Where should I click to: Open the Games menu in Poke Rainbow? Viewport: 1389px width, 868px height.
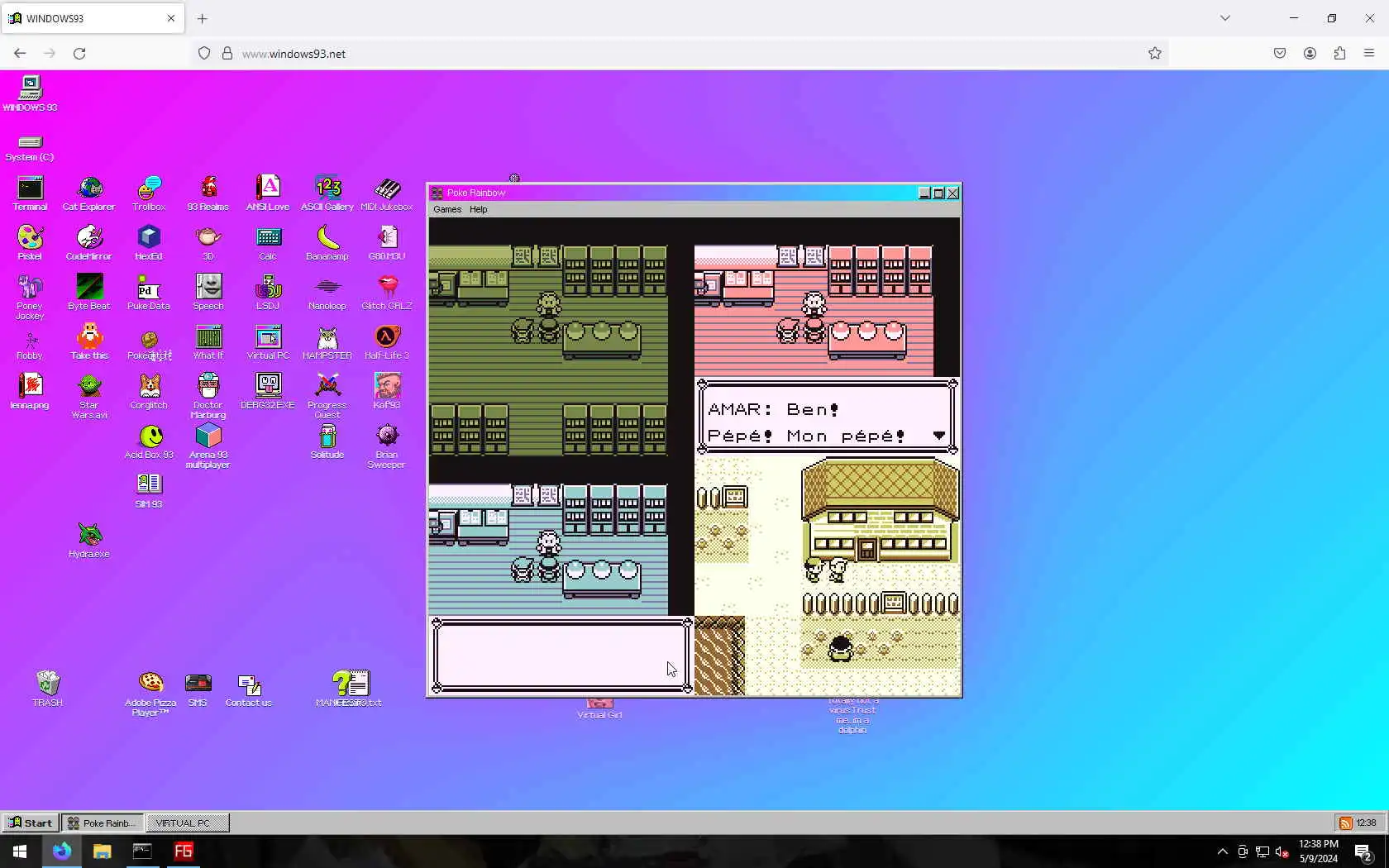[x=447, y=209]
